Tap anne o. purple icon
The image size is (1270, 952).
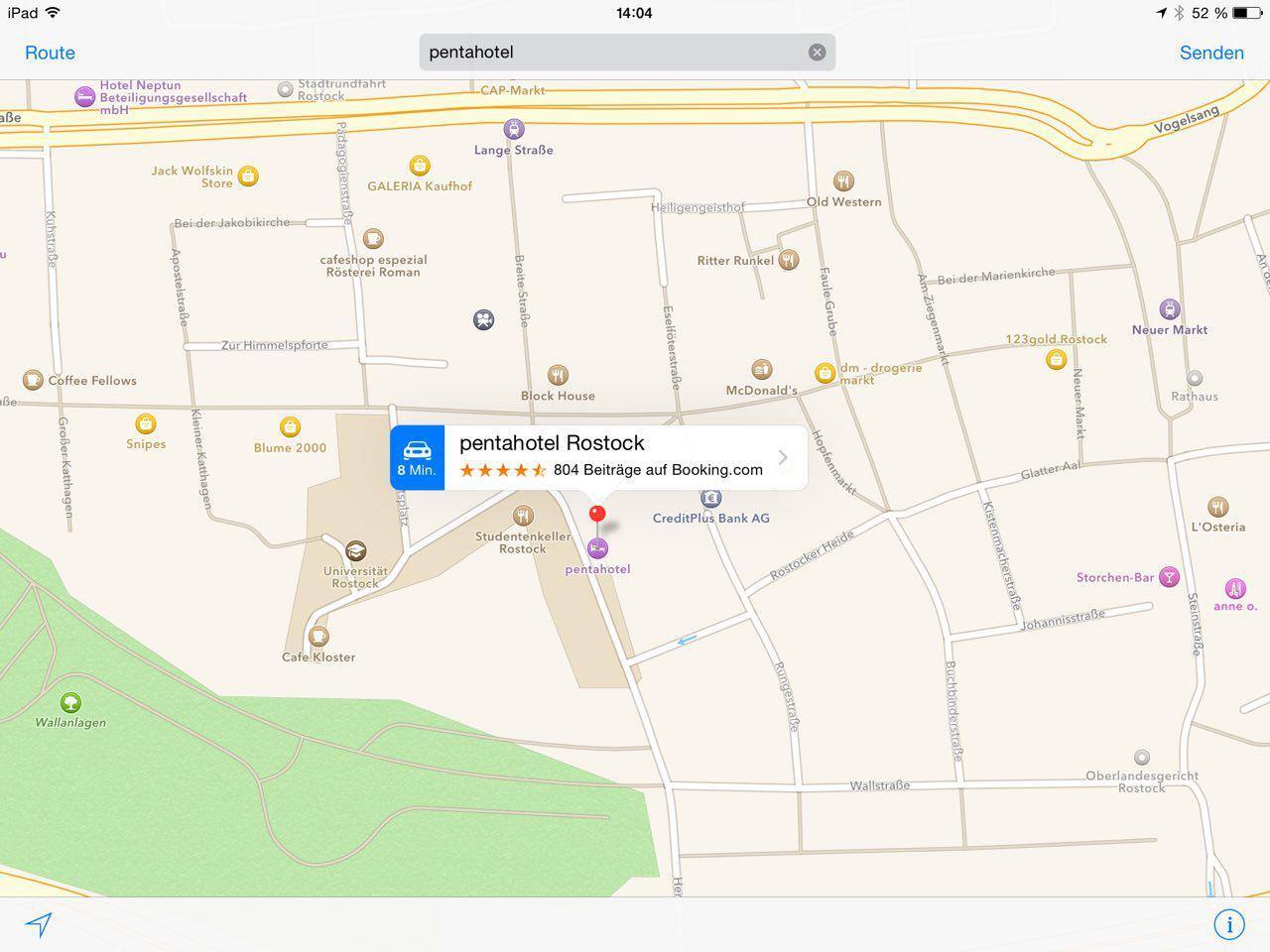pos(1235,588)
